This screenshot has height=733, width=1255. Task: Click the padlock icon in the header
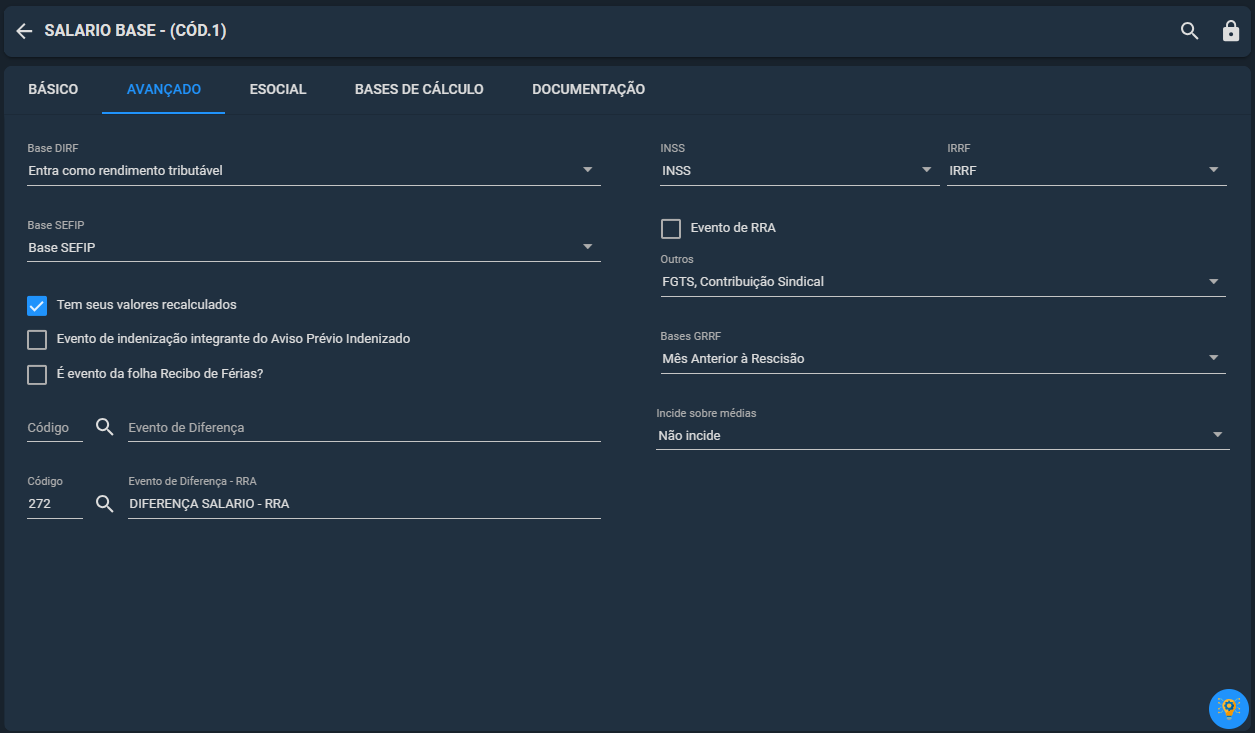[x=1231, y=31]
